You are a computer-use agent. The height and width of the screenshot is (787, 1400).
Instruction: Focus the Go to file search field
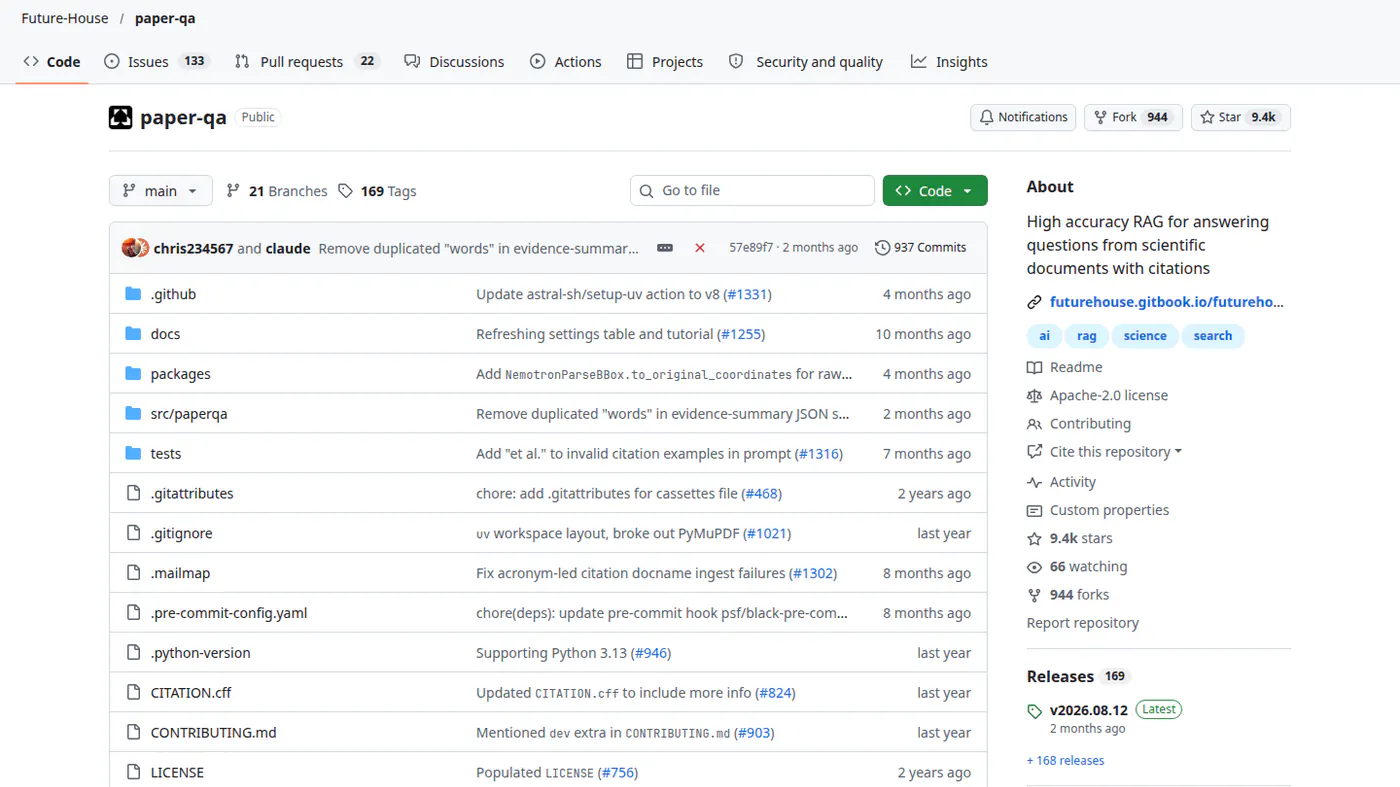coord(752,190)
